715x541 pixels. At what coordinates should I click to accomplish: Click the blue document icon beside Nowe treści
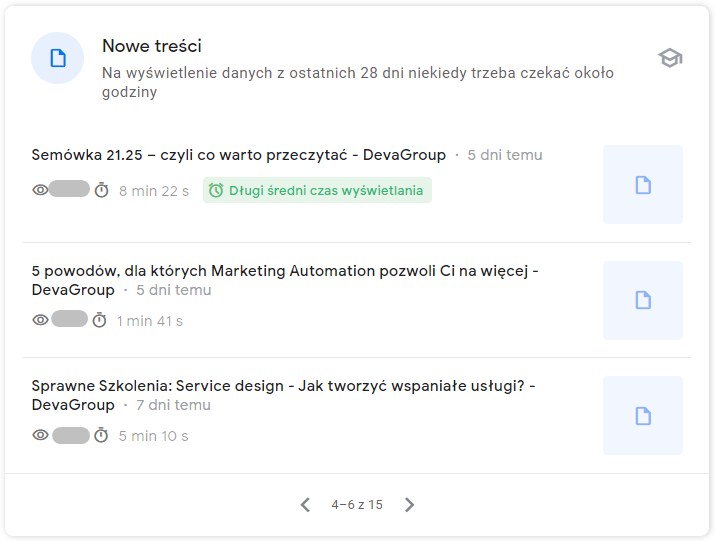(57, 58)
